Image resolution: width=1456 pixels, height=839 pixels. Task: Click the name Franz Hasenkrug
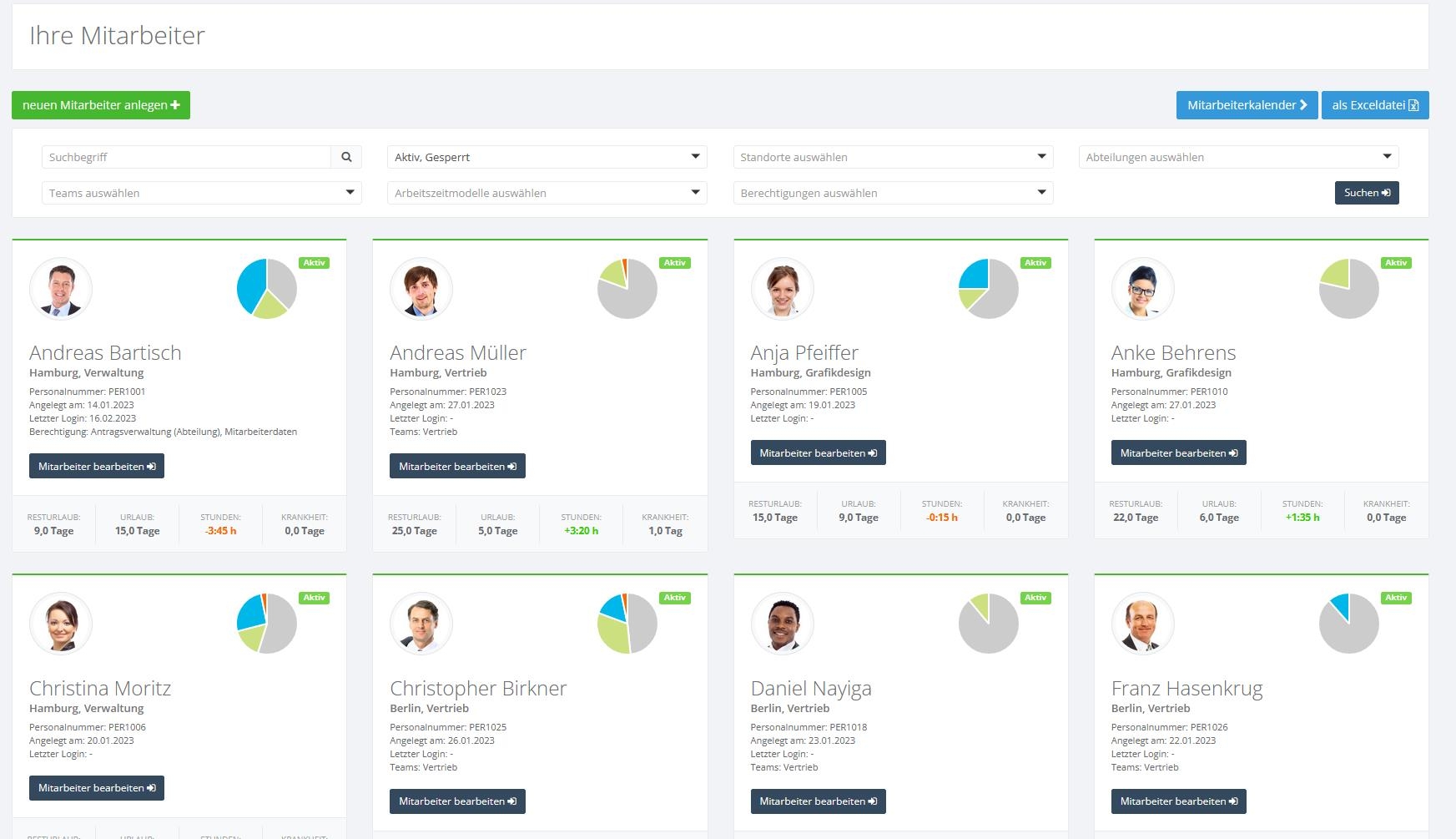coord(1186,688)
